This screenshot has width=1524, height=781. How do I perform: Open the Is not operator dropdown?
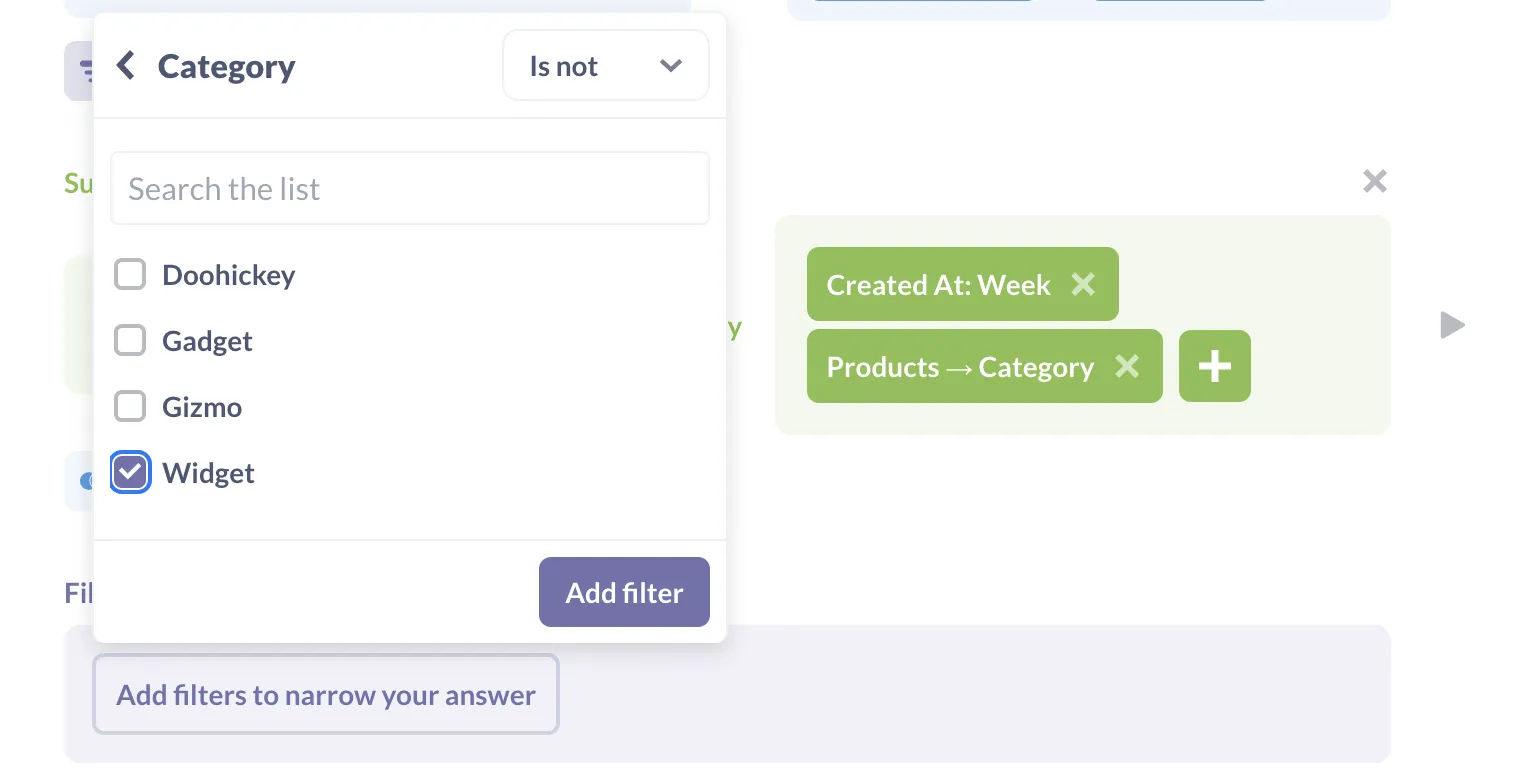click(x=605, y=65)
